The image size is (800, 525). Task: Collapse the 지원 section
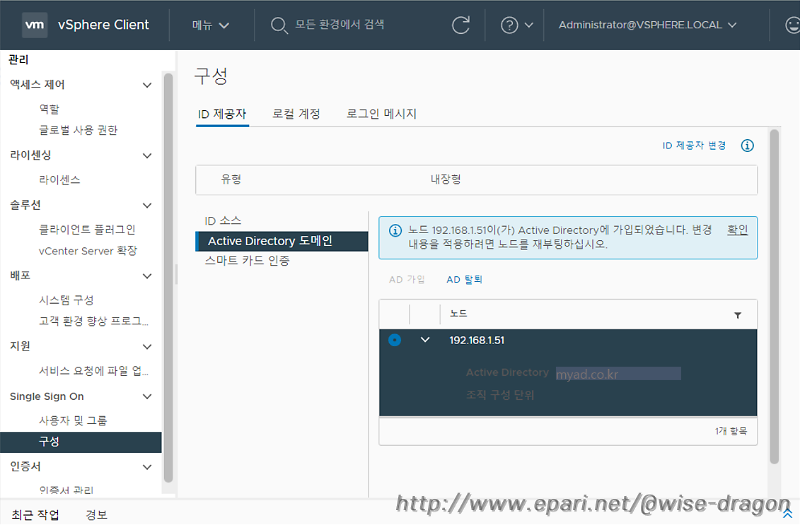147,346
